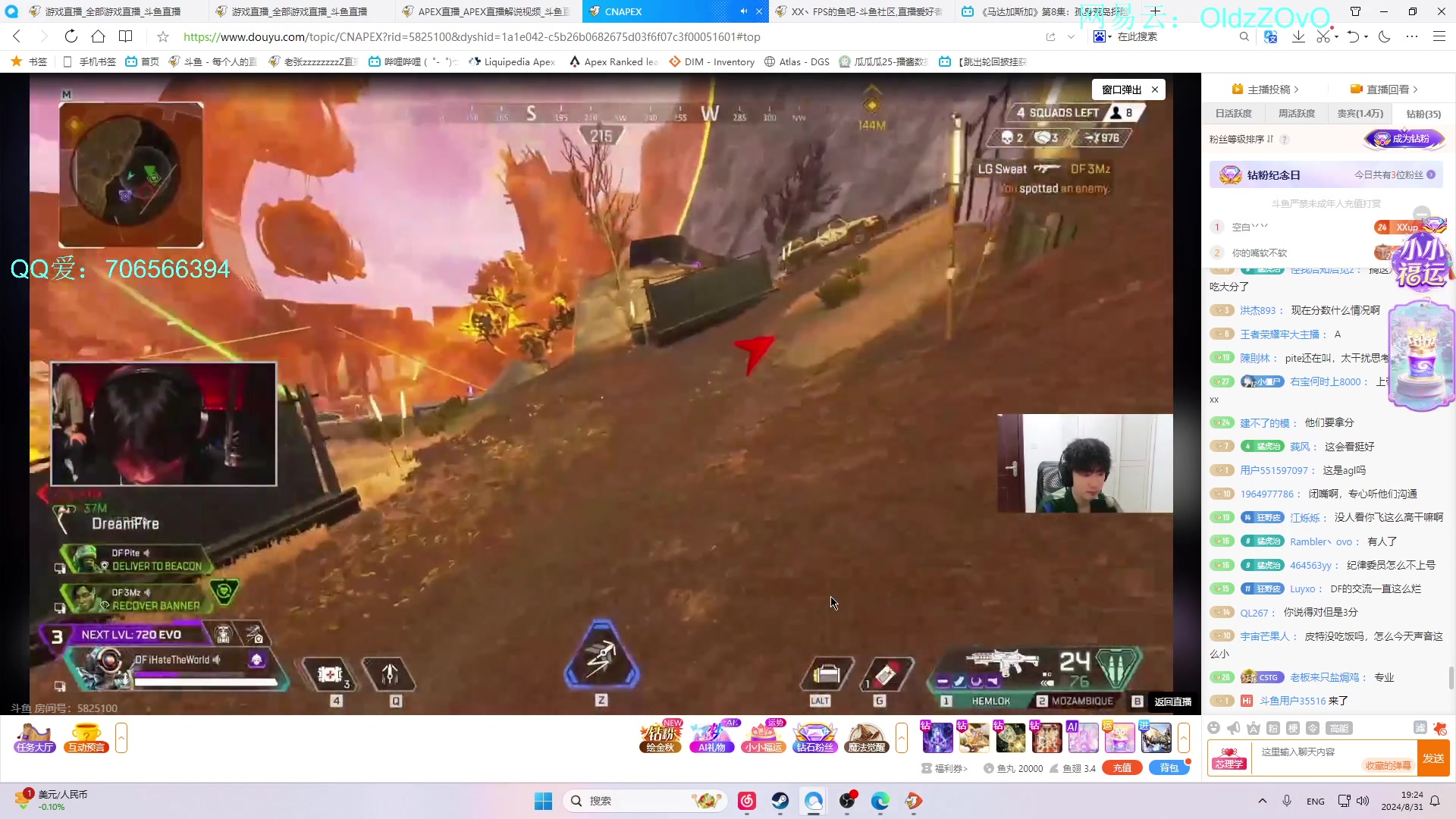Select the first diamond gift thumbnail
Screen dimensions: 1456x819
937,738
